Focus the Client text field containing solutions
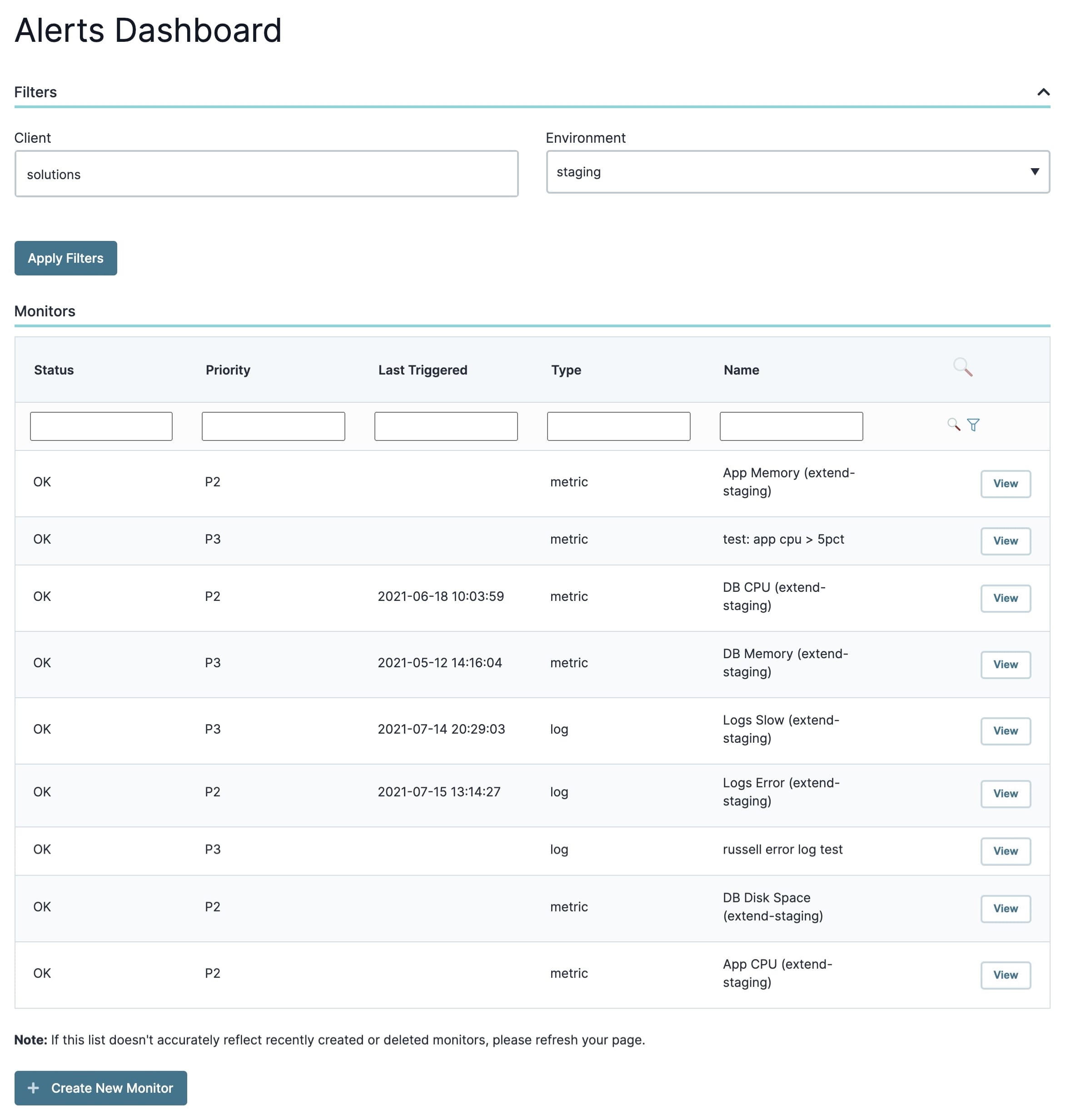Image resolution: width=1066 pixels, height=1120 pixels. (266, 174)
